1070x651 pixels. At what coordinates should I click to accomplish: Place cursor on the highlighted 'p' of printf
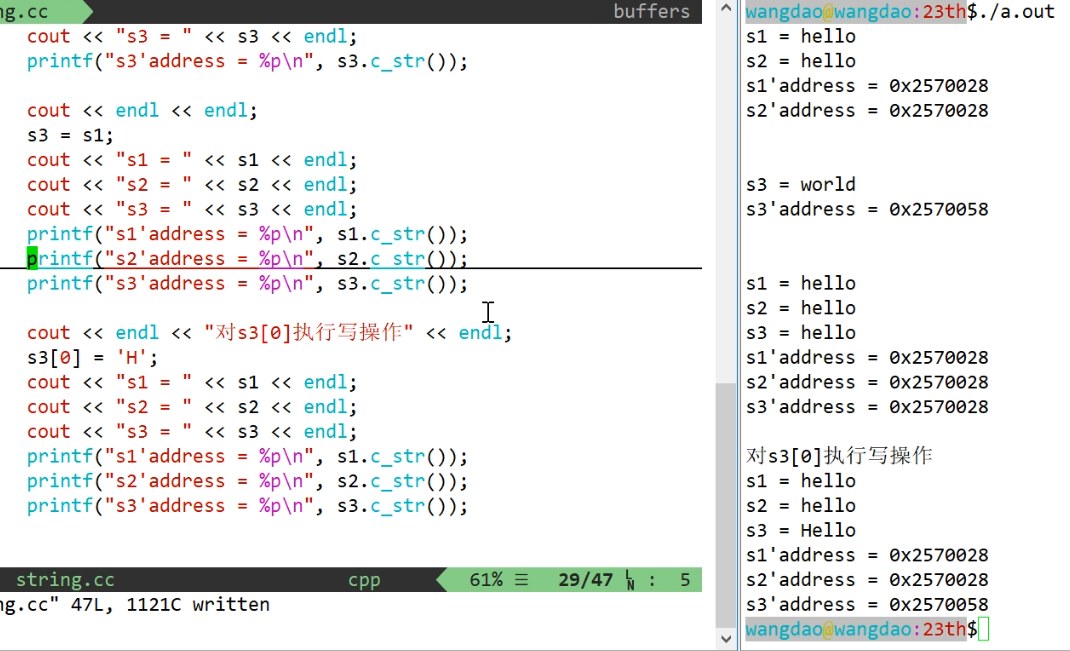point(32,259)
